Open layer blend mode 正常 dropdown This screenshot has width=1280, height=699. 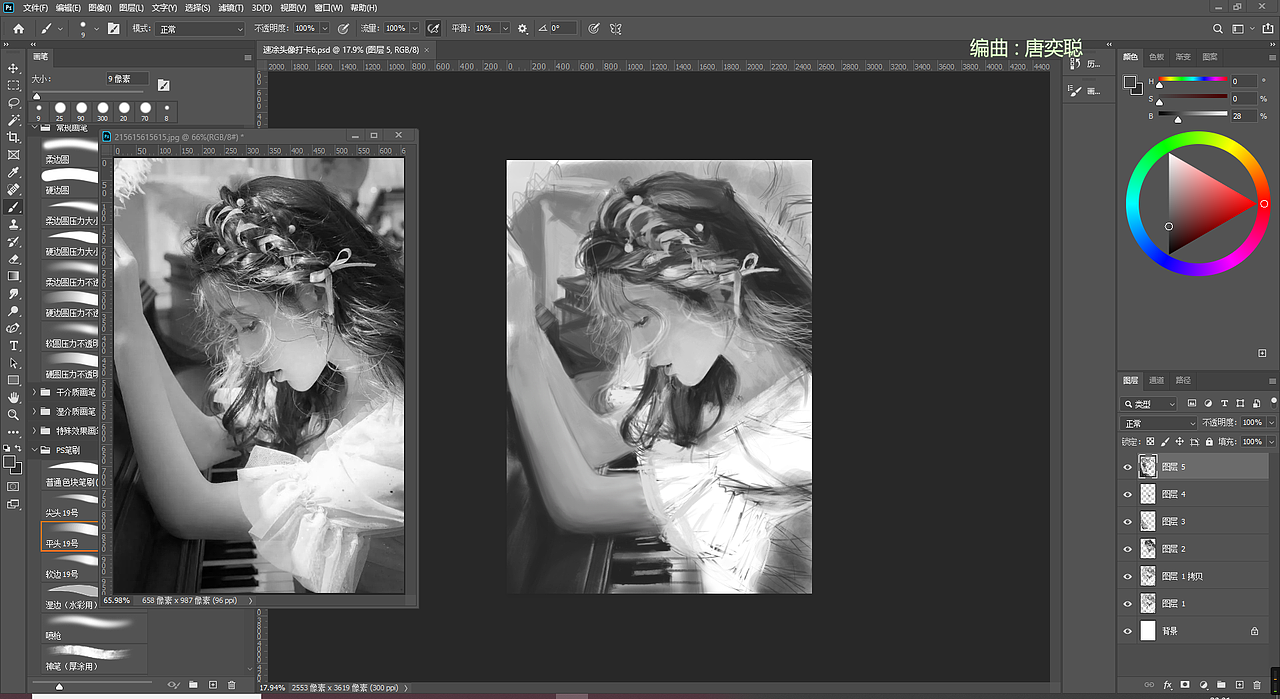click(1158, 423)
